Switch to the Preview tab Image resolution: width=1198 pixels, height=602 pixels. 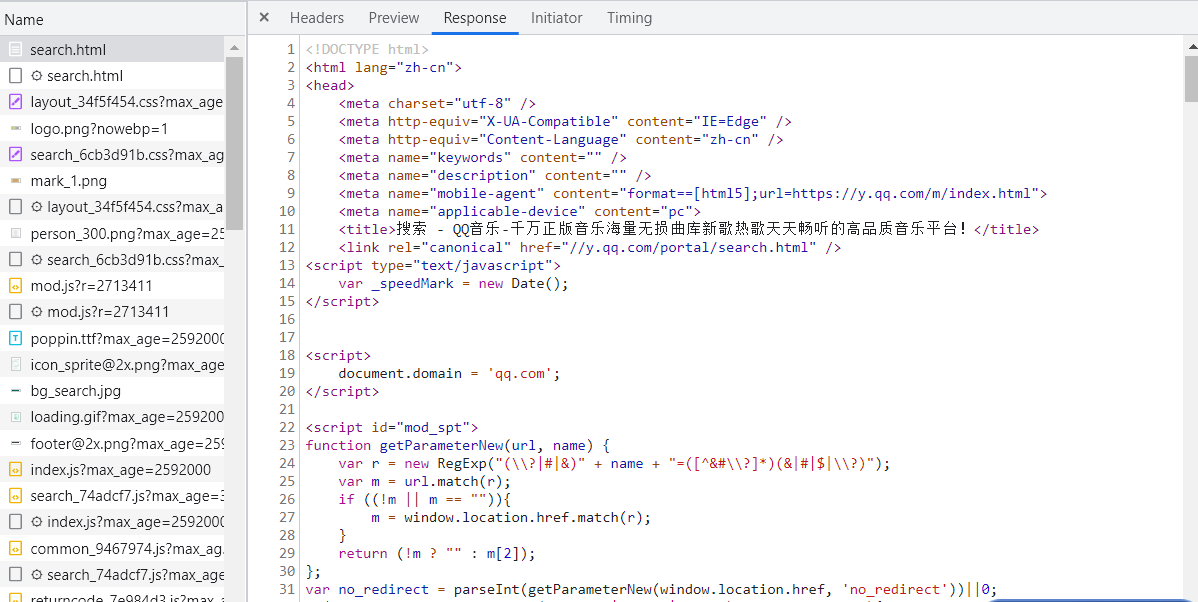393,18
